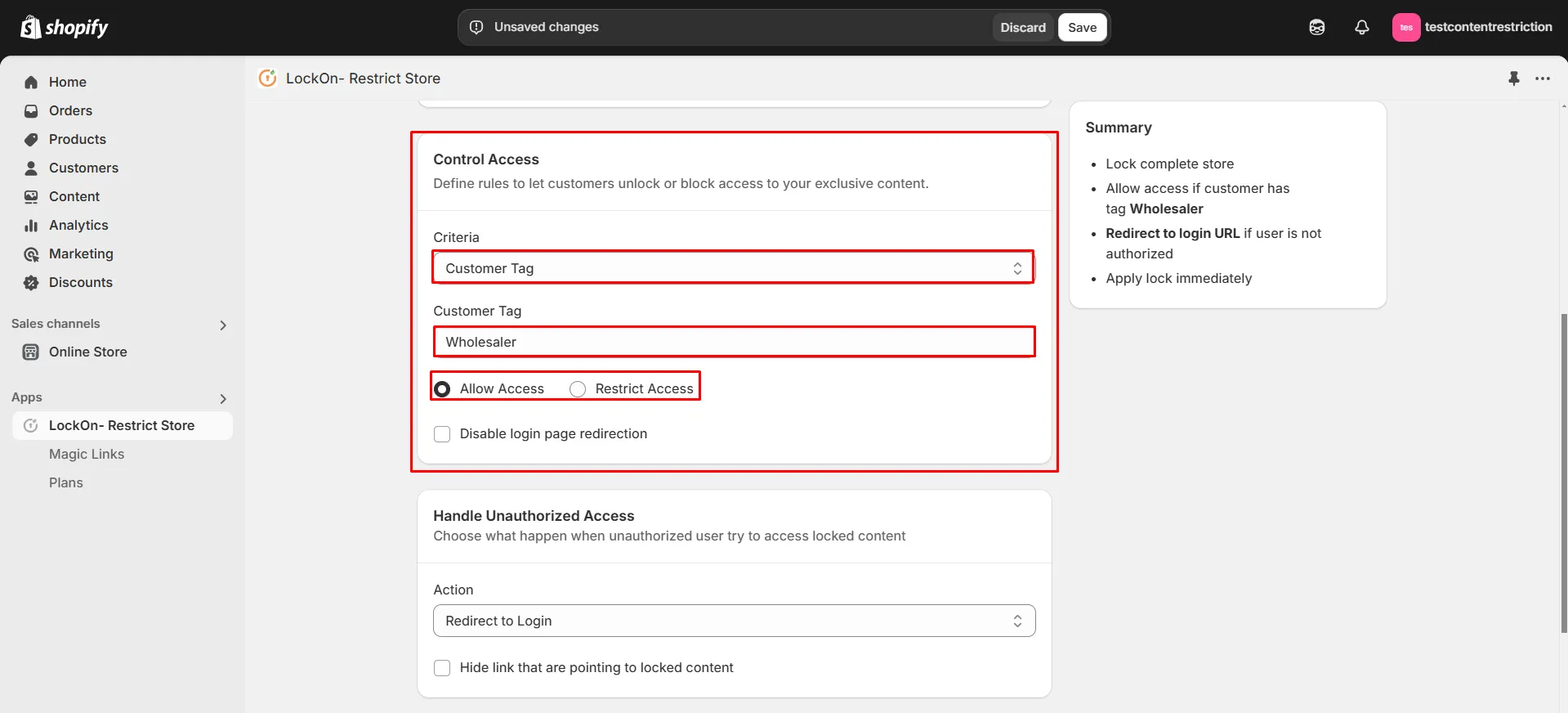The height and width of the screenshot is (713, 1568).
Task: Open Marketing in the sidebar
Action: pyautogui.click(x=81, y=253)
